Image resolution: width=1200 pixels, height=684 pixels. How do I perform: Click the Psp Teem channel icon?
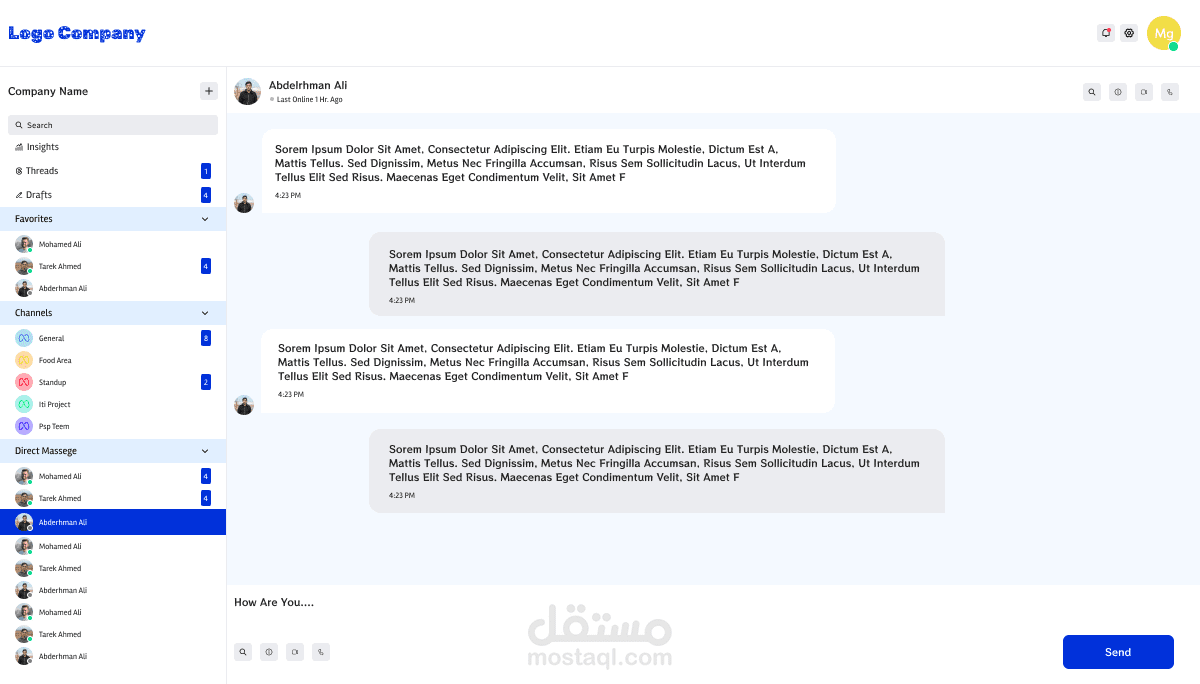tap(24, 426)
